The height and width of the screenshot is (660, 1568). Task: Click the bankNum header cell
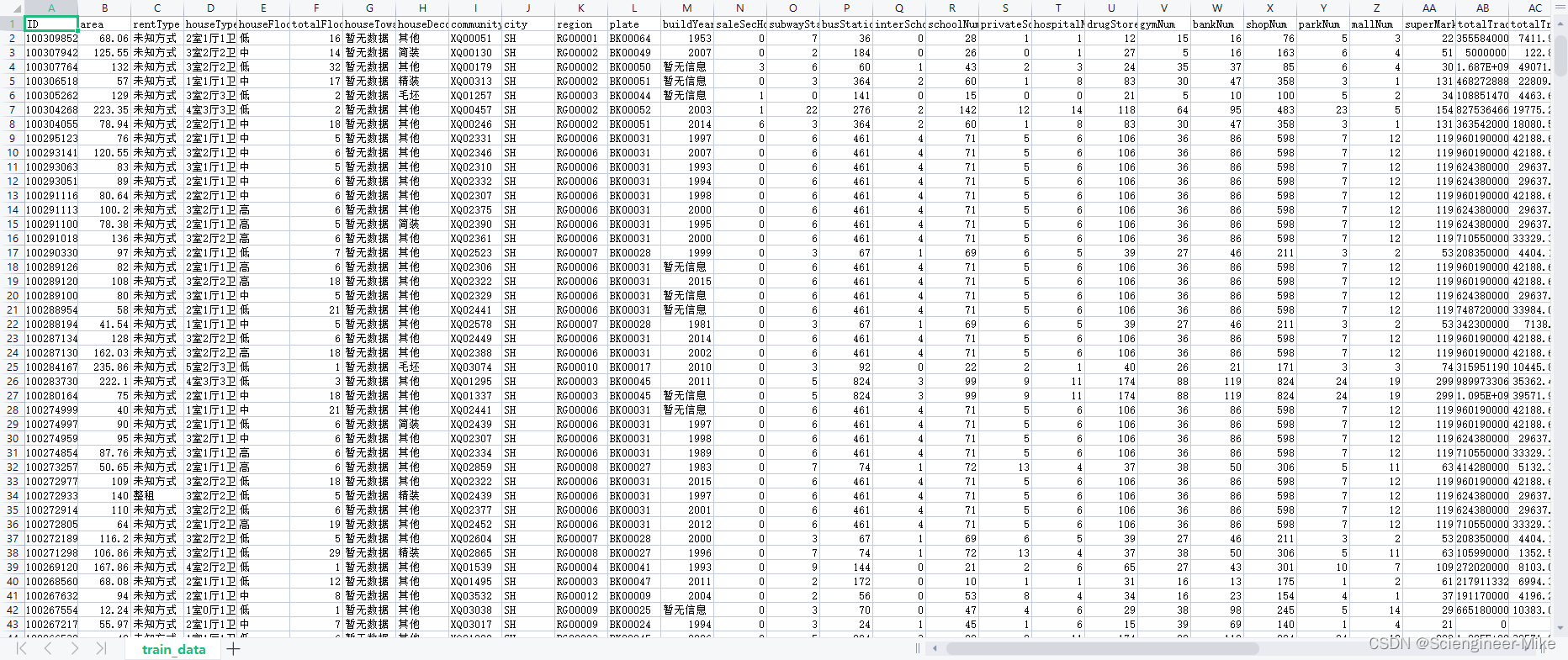[x=1217, y=24]
